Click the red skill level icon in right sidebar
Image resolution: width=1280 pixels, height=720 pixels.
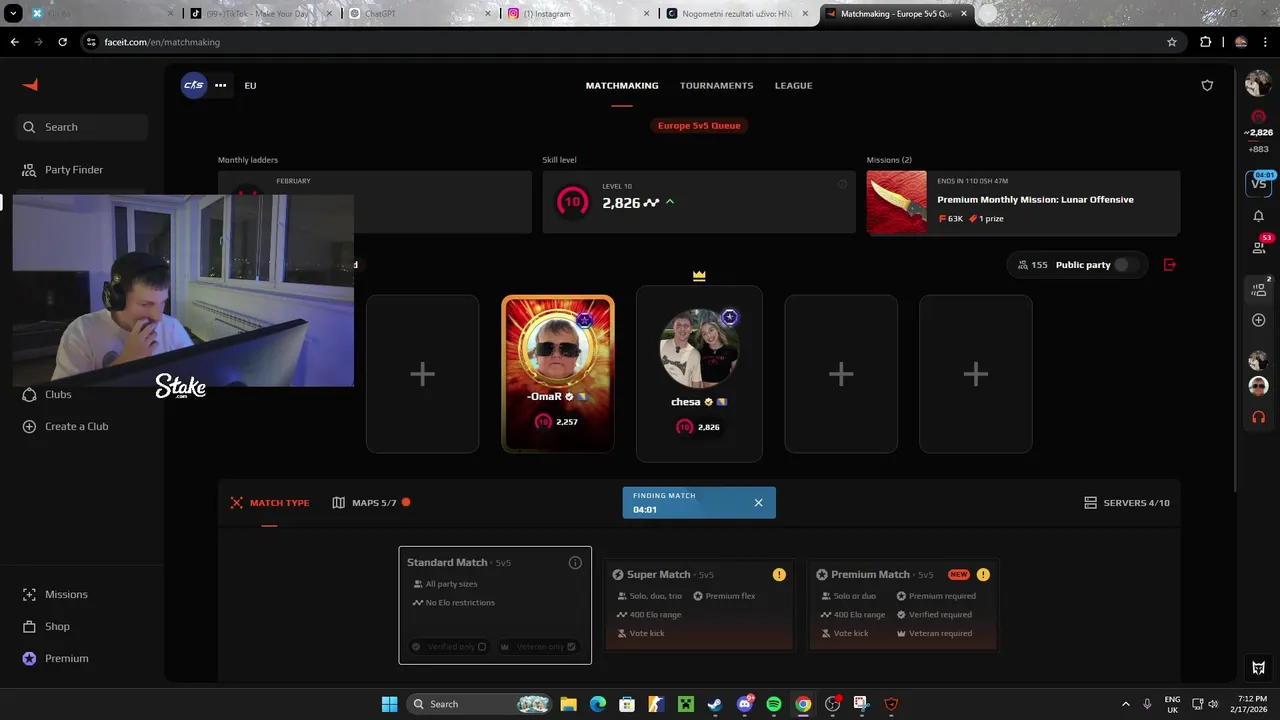tap(1258, 117)
